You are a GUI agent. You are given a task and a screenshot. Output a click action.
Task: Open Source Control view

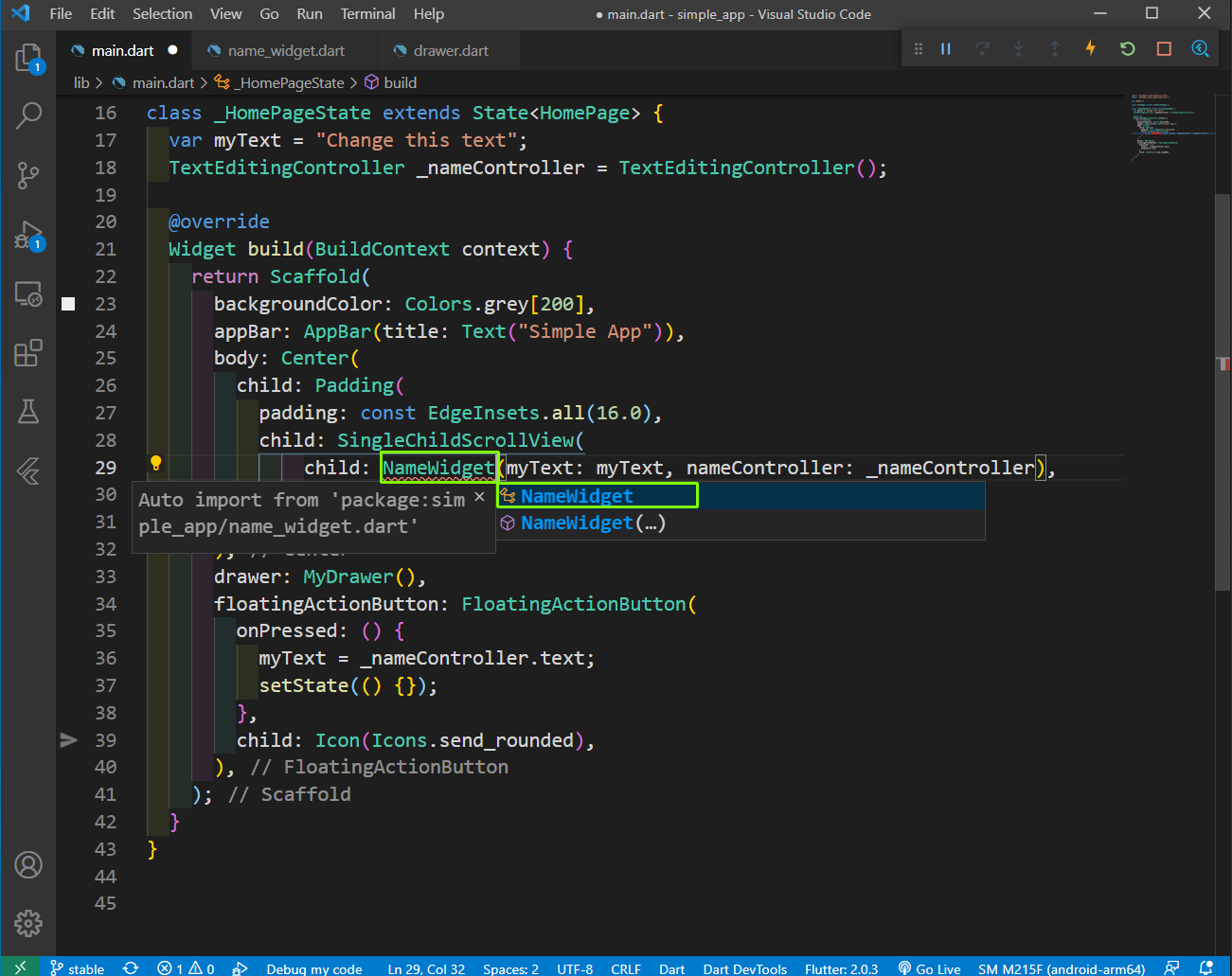click(28, 175)
